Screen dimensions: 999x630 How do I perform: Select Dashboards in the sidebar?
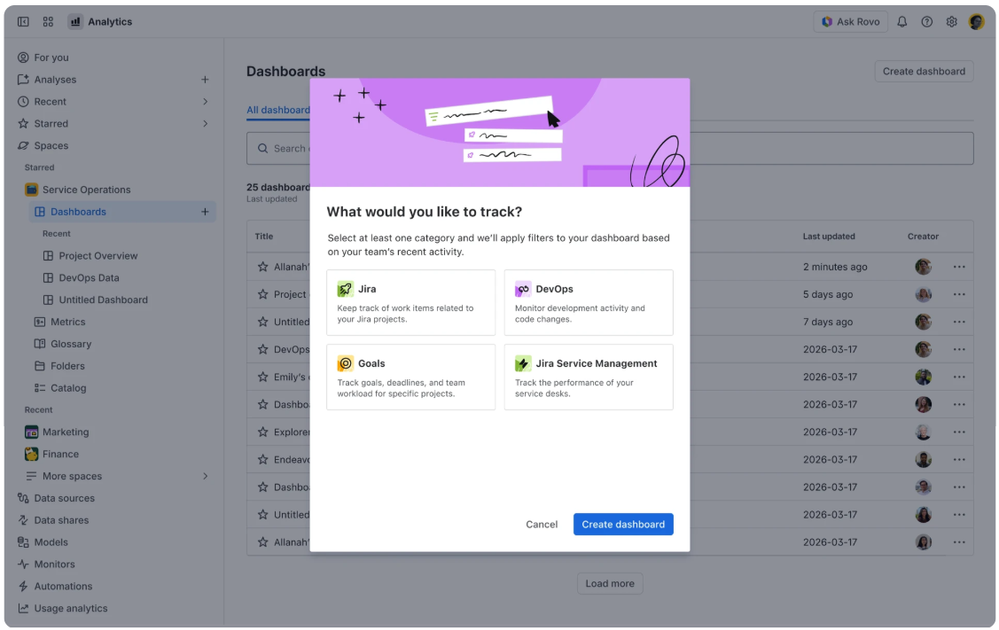click(x=78, y=212)
